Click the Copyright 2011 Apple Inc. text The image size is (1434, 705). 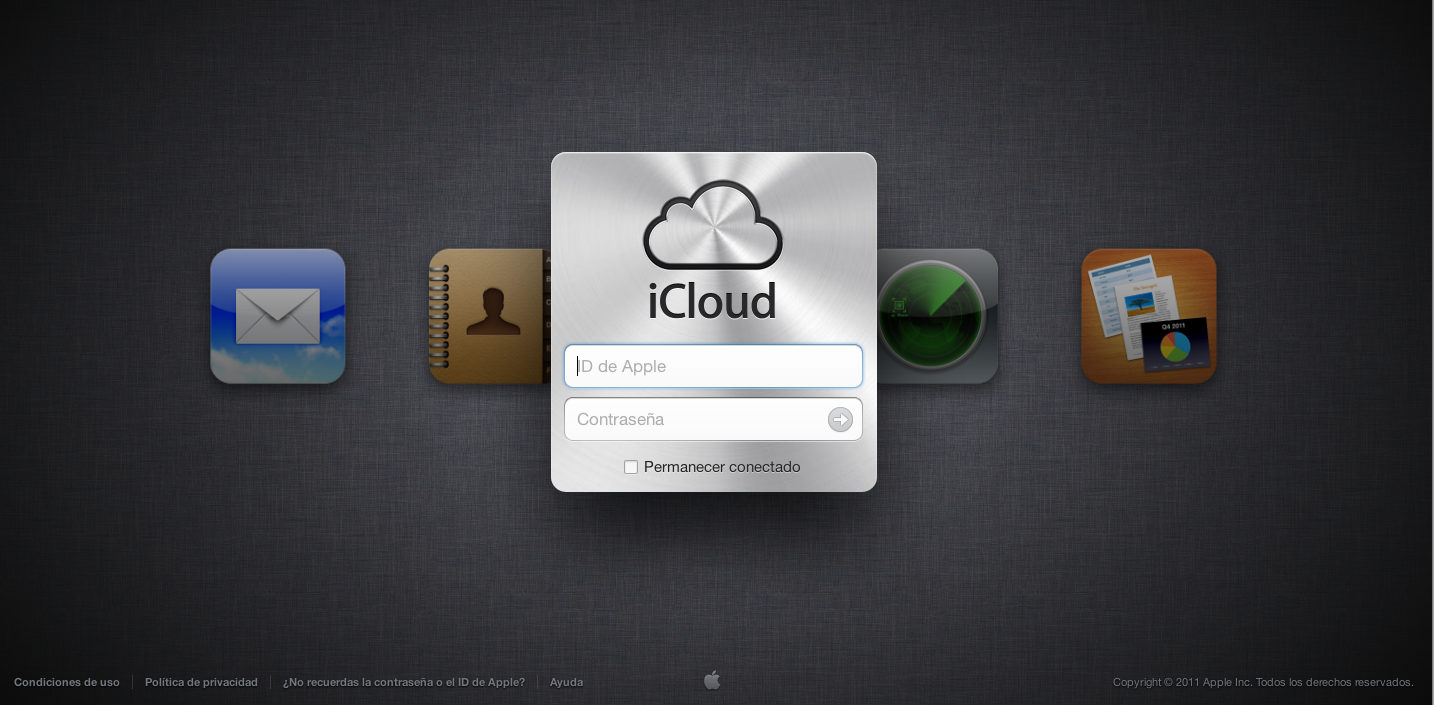[1263, 682]
